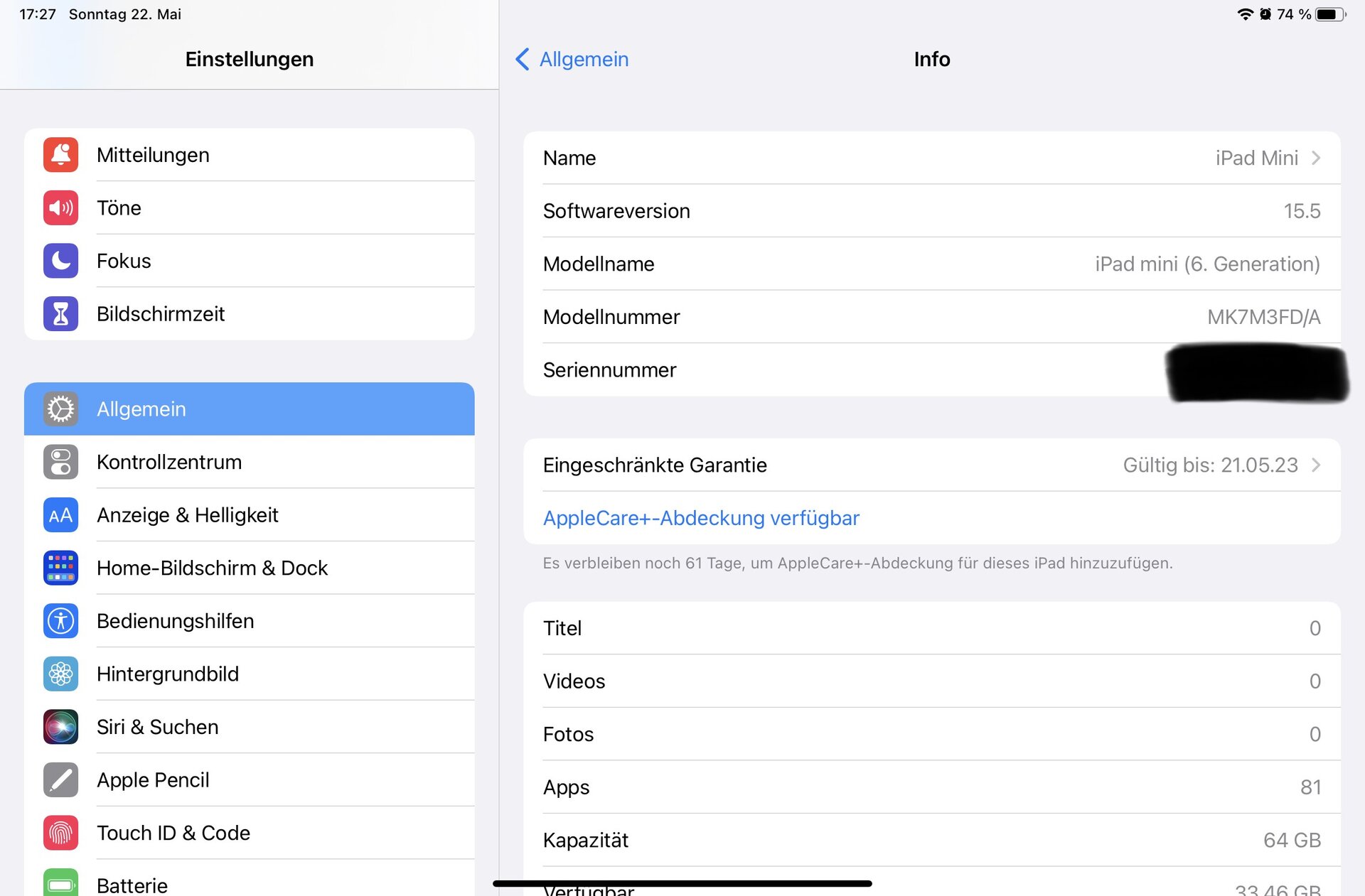
Task: Tap the Bedienungshilfen accessibility icon
Action: point(60,620)
